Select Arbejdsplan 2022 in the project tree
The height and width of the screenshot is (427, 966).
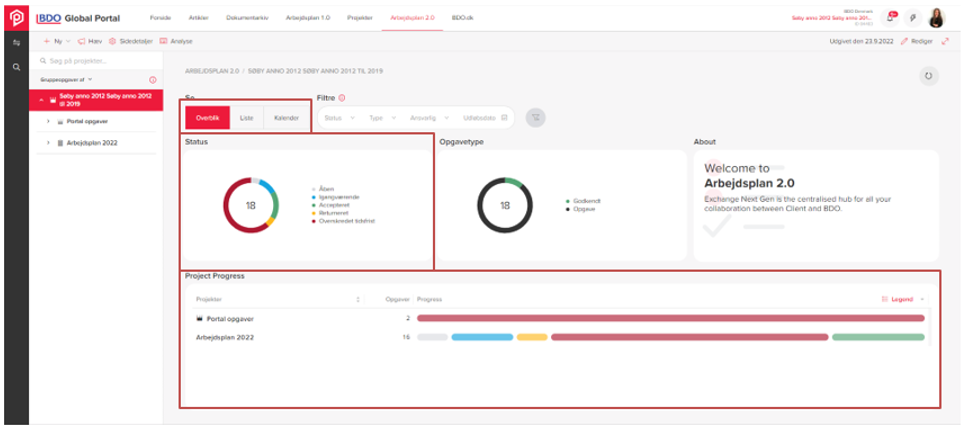click(x=92, y=143)
